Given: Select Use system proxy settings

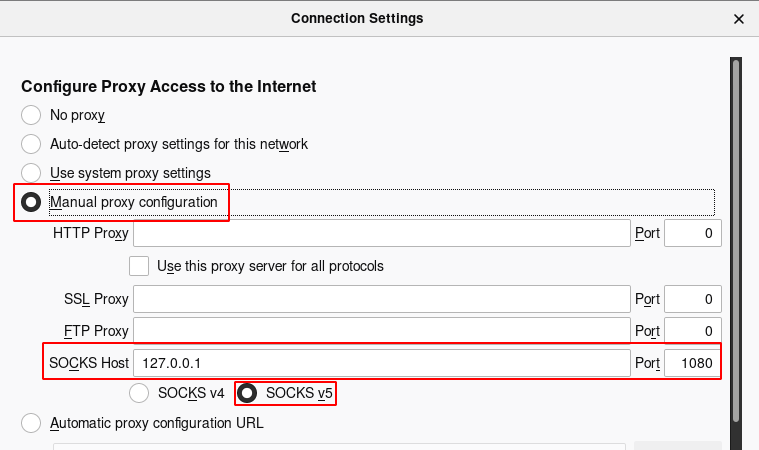Looking at the screenshot, I should point(32,173).
